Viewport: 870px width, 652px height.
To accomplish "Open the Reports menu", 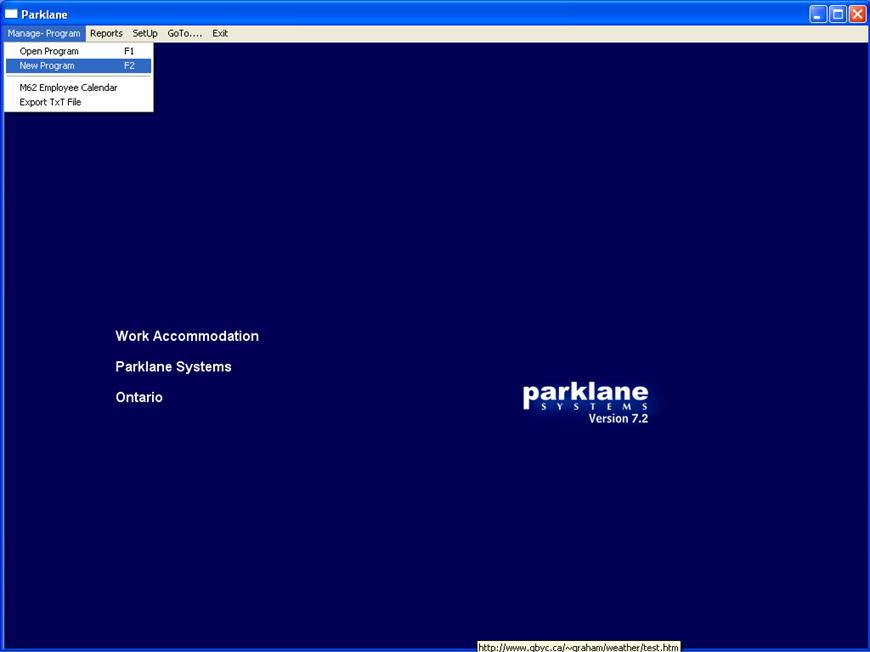I will point(106,33).
